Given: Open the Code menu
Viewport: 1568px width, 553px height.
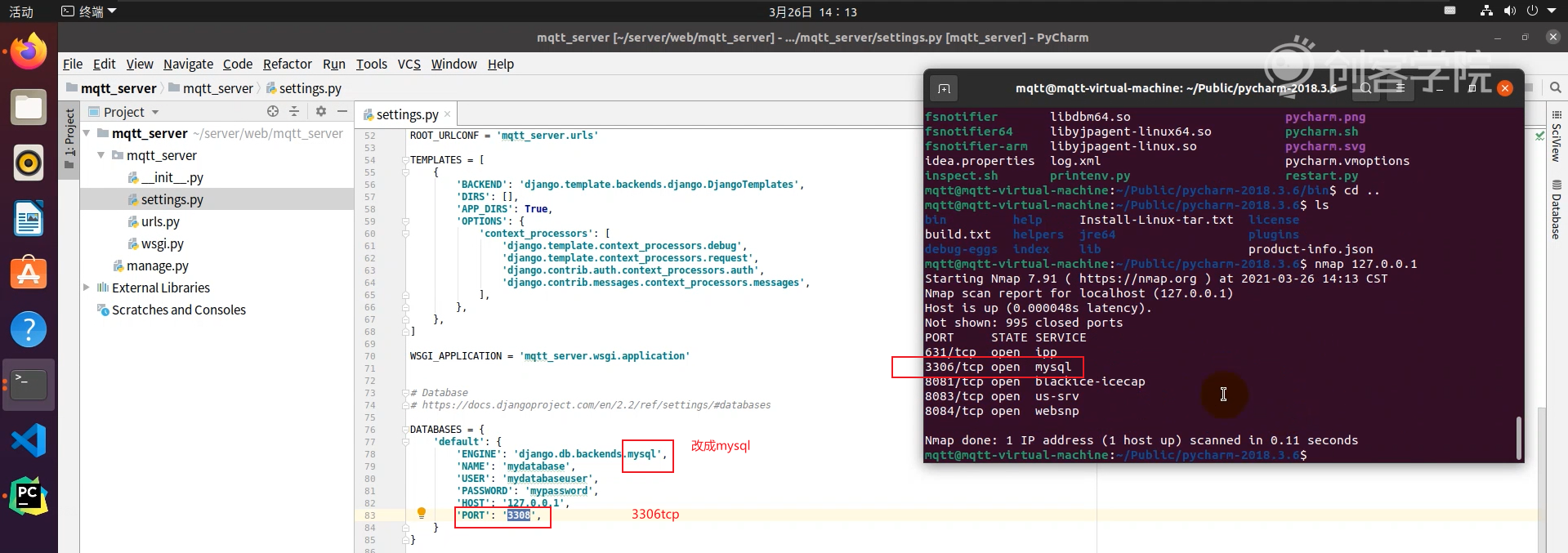Looking at the screenshot, I should [x=238, y=64].
